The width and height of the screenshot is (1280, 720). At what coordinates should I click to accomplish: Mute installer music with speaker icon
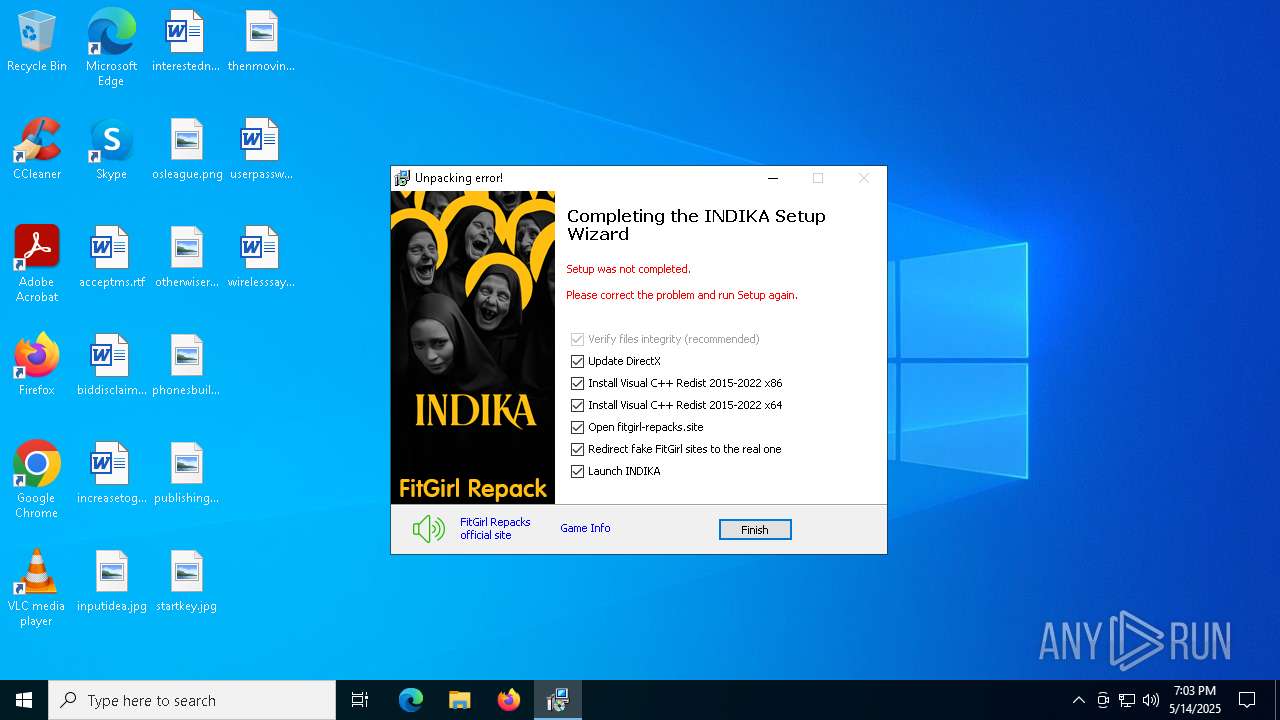[429, 529]
